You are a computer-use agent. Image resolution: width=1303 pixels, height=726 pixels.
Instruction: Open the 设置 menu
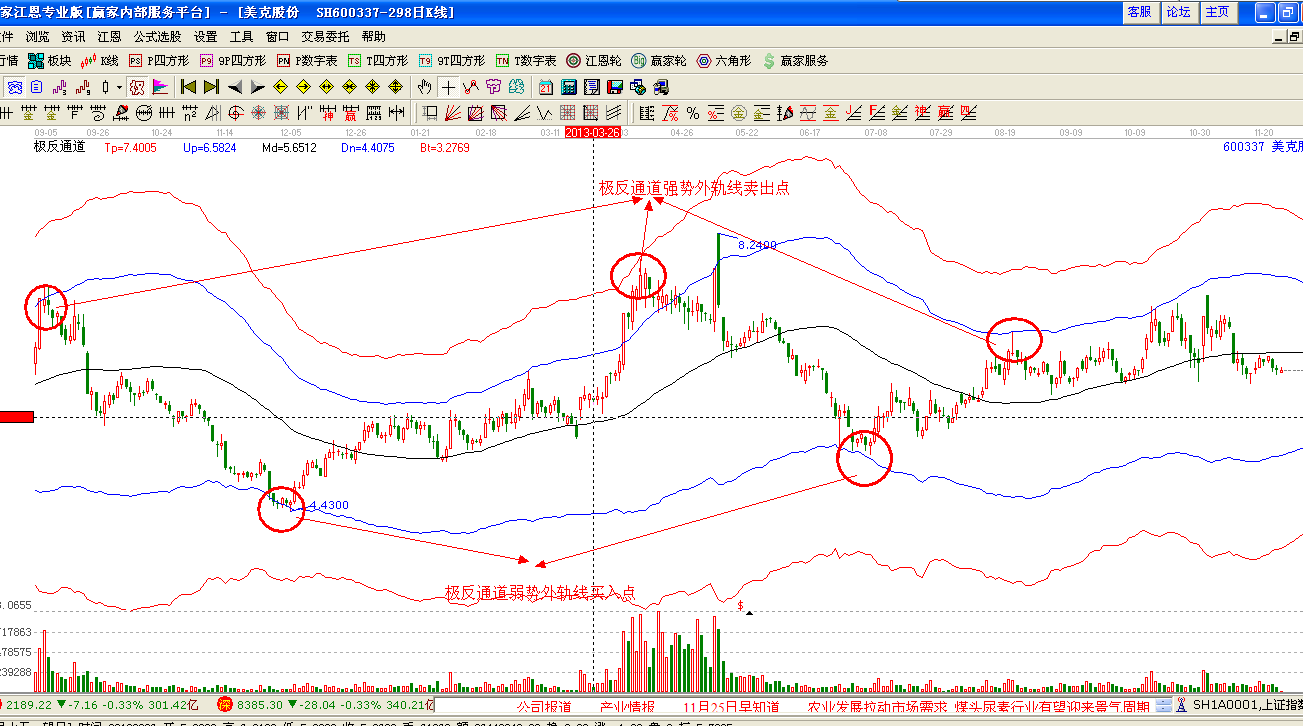click(206, 37)
